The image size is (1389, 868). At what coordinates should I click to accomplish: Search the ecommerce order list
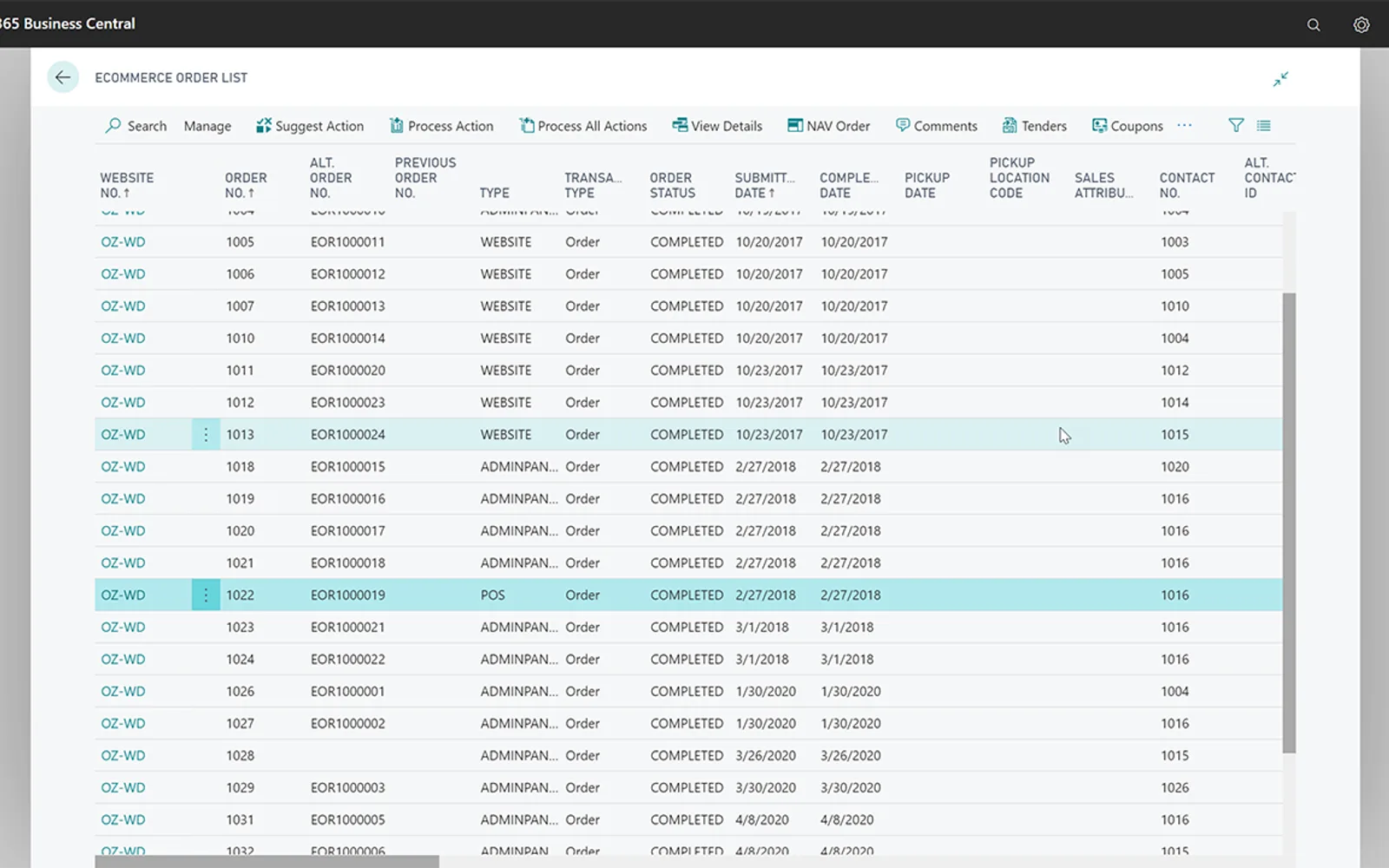point(136,126)
